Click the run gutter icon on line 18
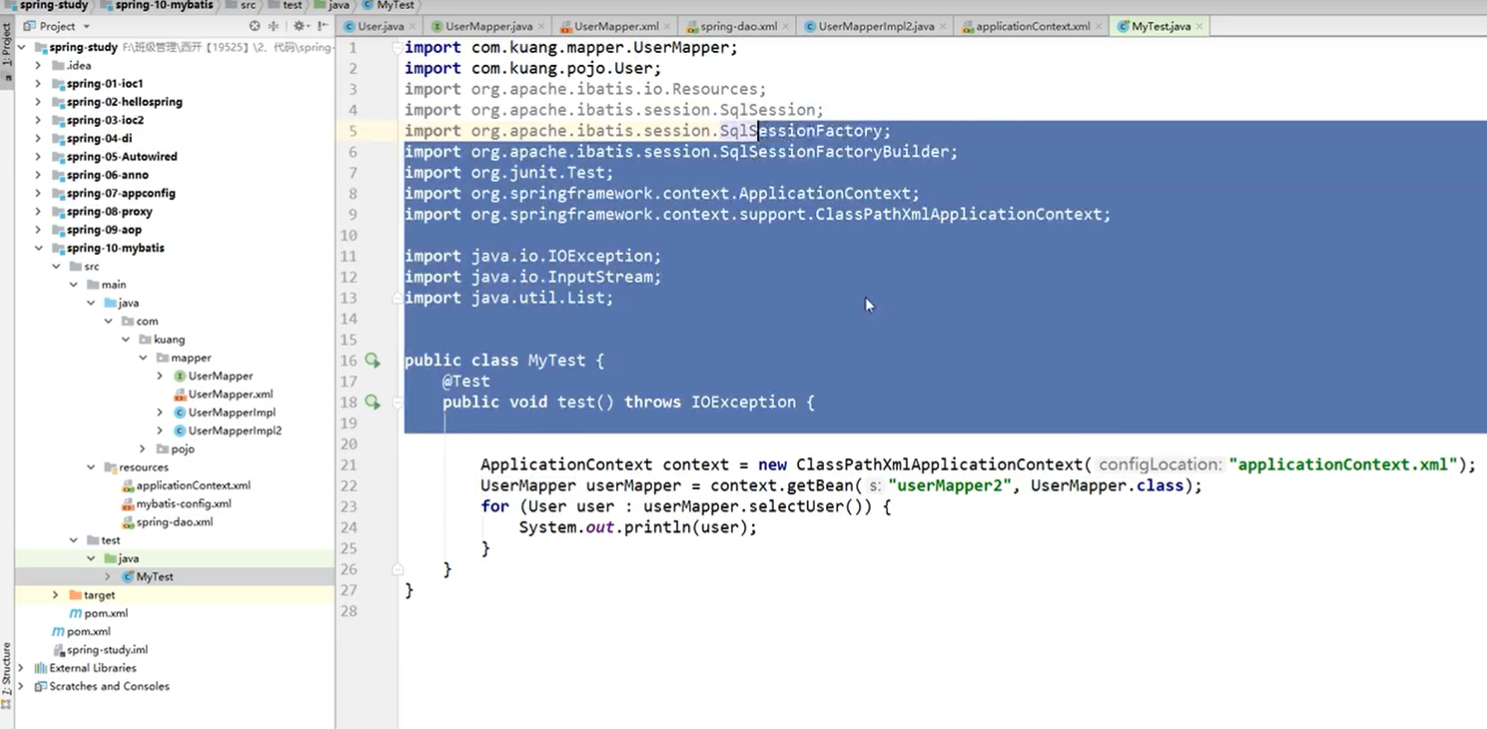The width and height of the screenshot is (1487, 729). click(373, 402)
